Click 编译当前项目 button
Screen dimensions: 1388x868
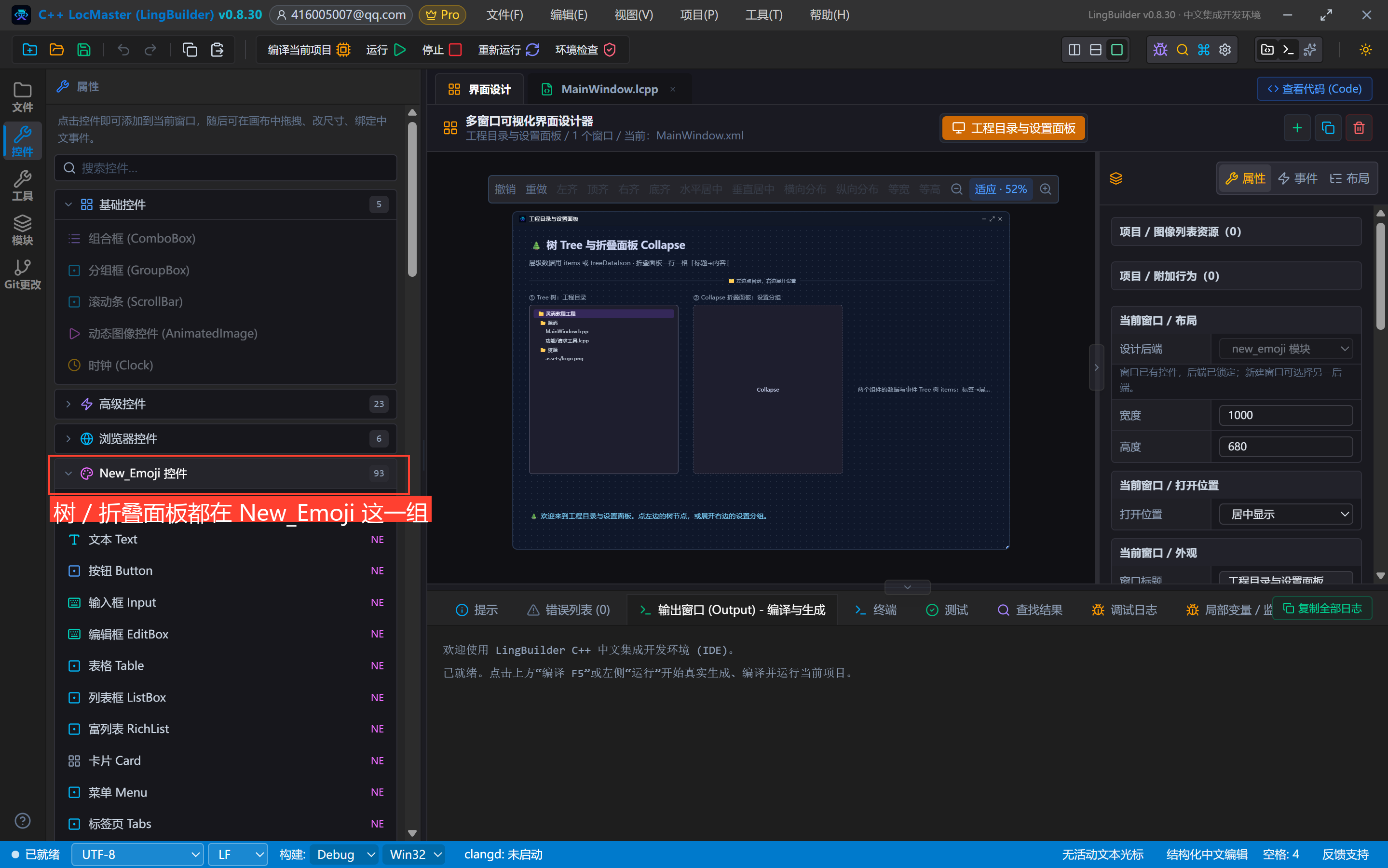(x=310, y=50)
